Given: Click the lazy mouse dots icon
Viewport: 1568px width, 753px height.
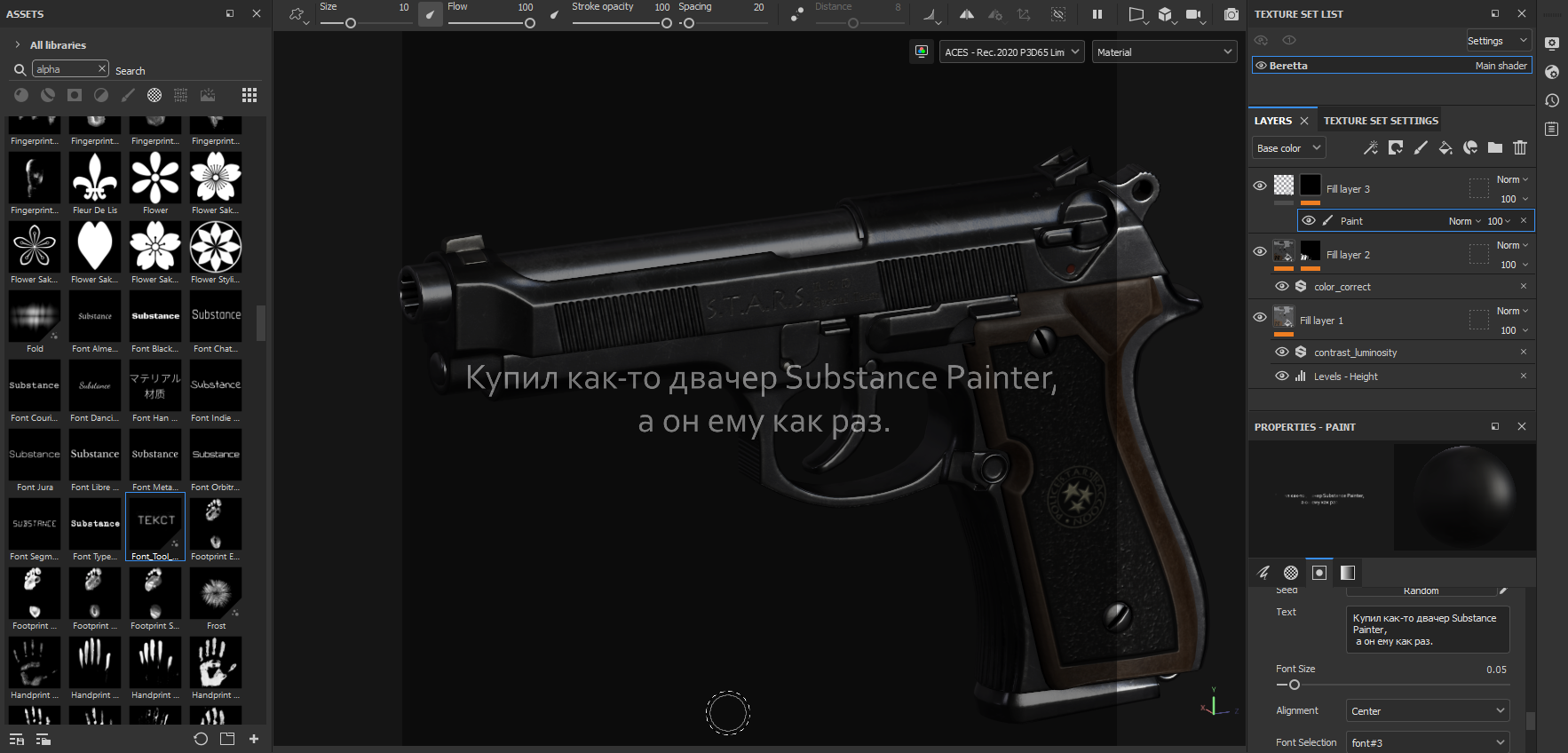Looking at the screenshot, I should coord(797,14).
